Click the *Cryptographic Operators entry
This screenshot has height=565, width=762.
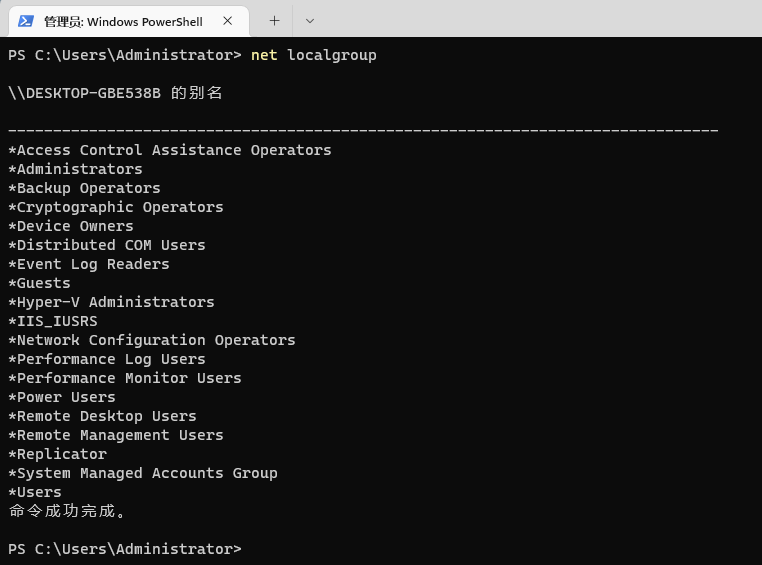coord(116,207)
